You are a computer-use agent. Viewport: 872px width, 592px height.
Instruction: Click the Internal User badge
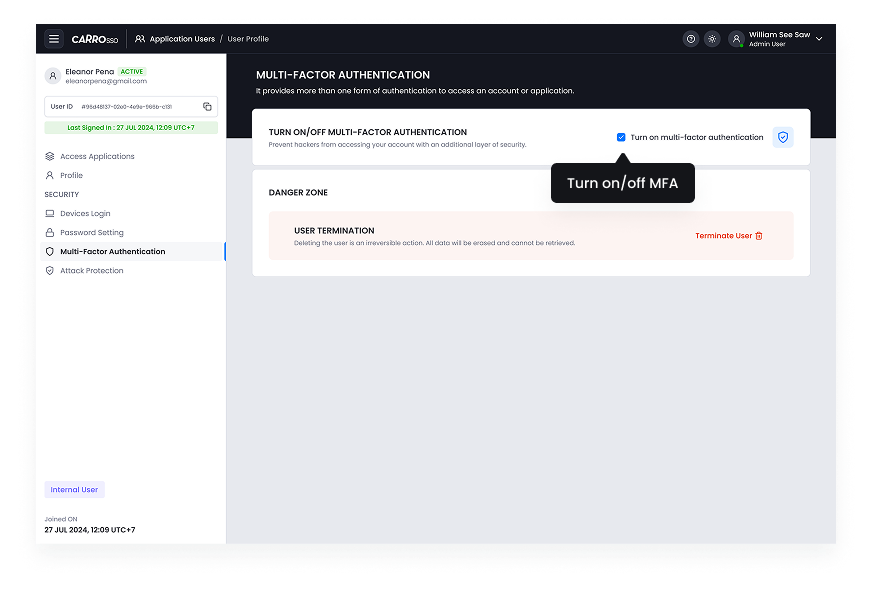click(74, 489)
